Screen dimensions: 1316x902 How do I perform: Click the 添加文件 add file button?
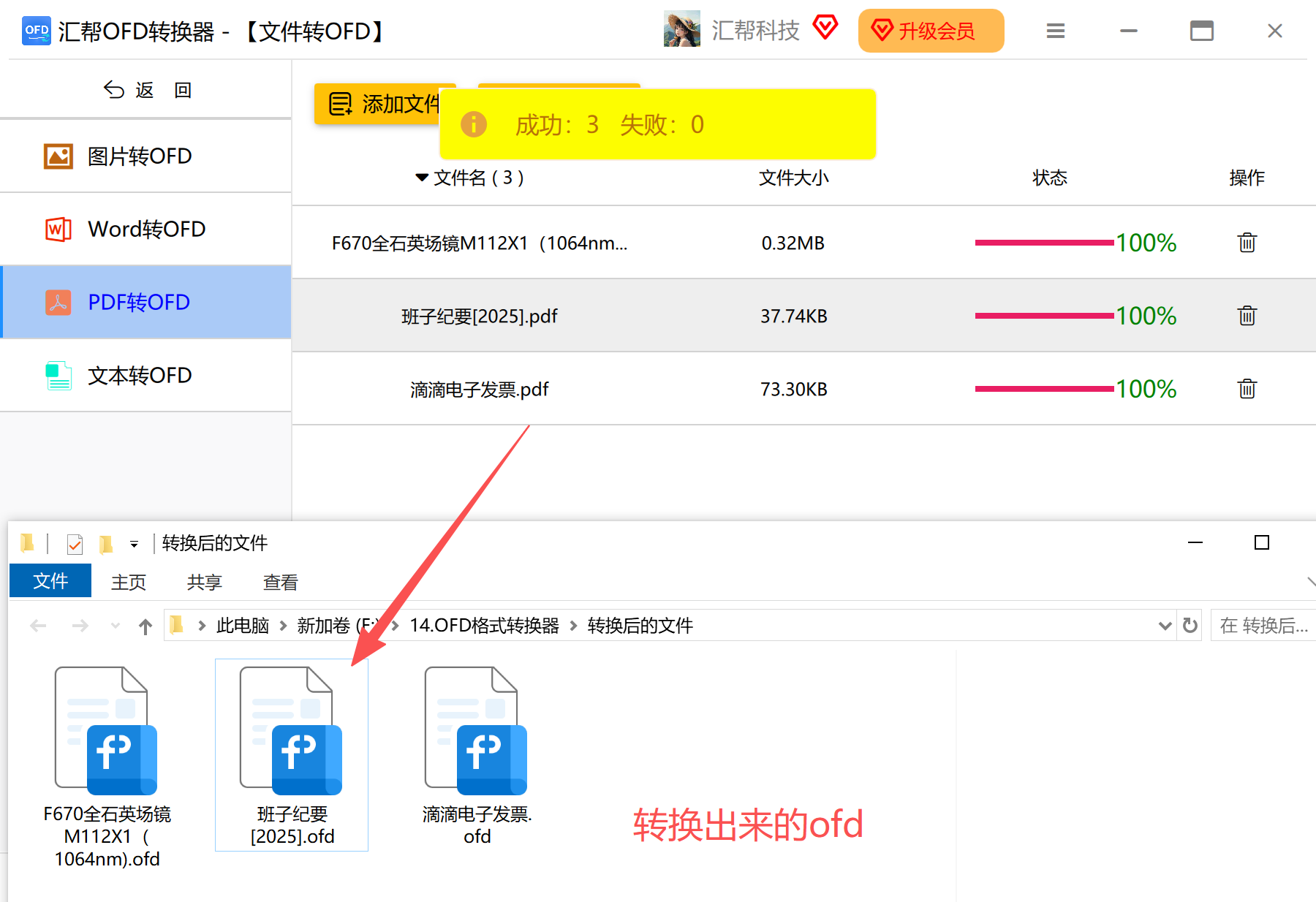(x=377, y=104)
